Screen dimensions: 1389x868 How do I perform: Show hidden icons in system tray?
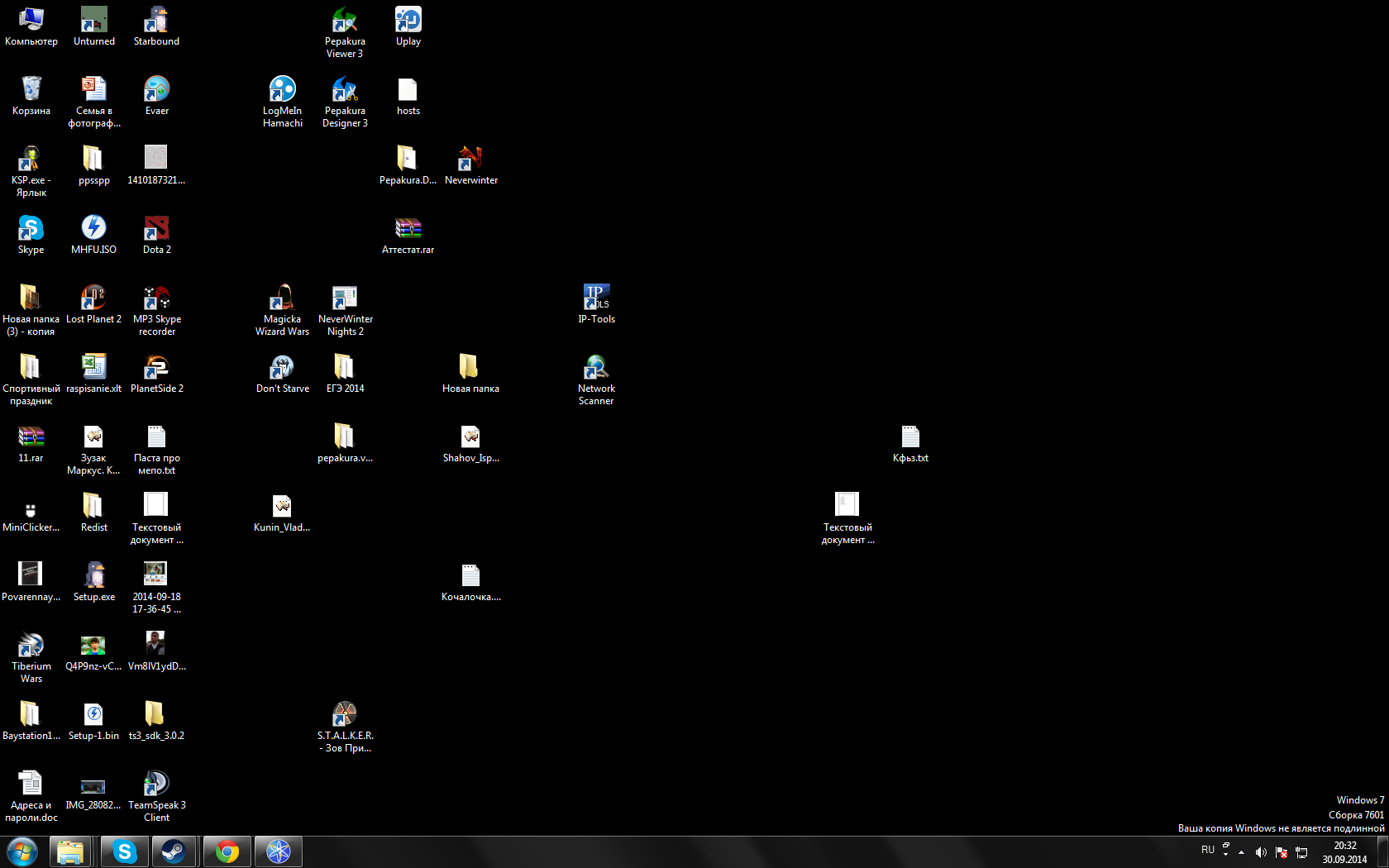pyautogui.click(x=1241, y=852)
